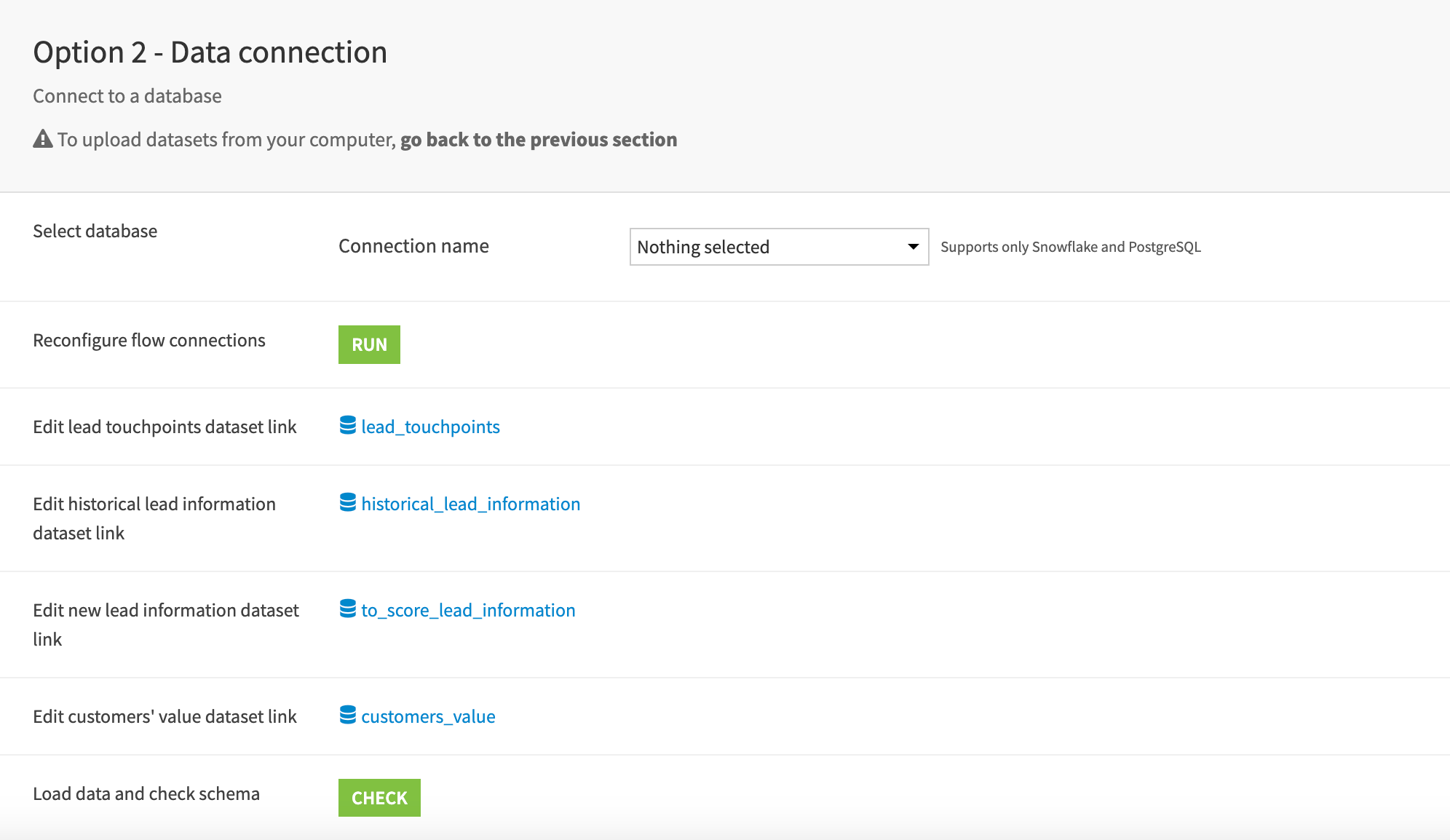Click the CHECK button to load data
Screen dimensions: 1450x840
tap(380, 797)
